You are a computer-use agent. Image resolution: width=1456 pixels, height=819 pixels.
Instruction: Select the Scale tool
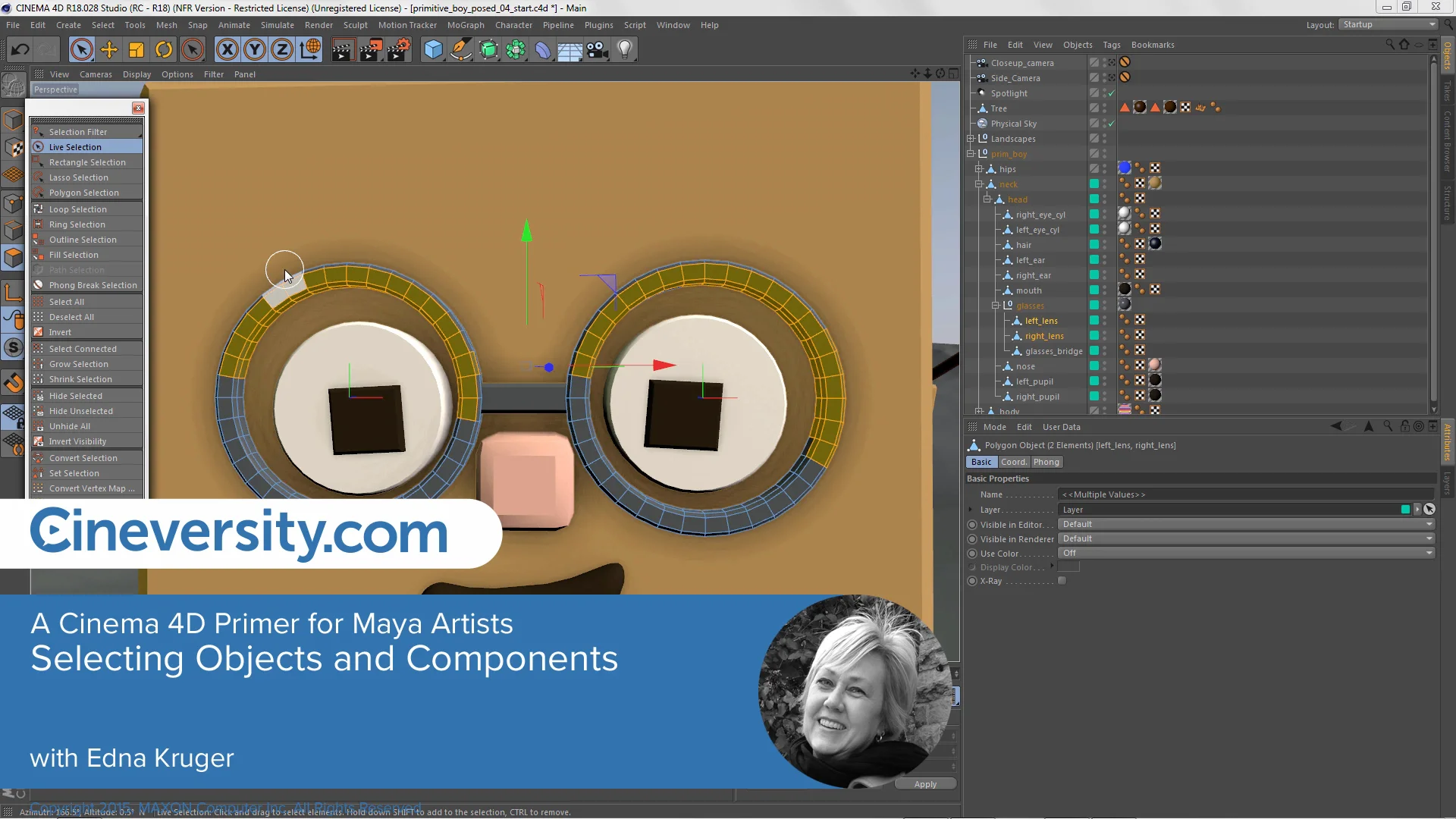click(136, 50)
